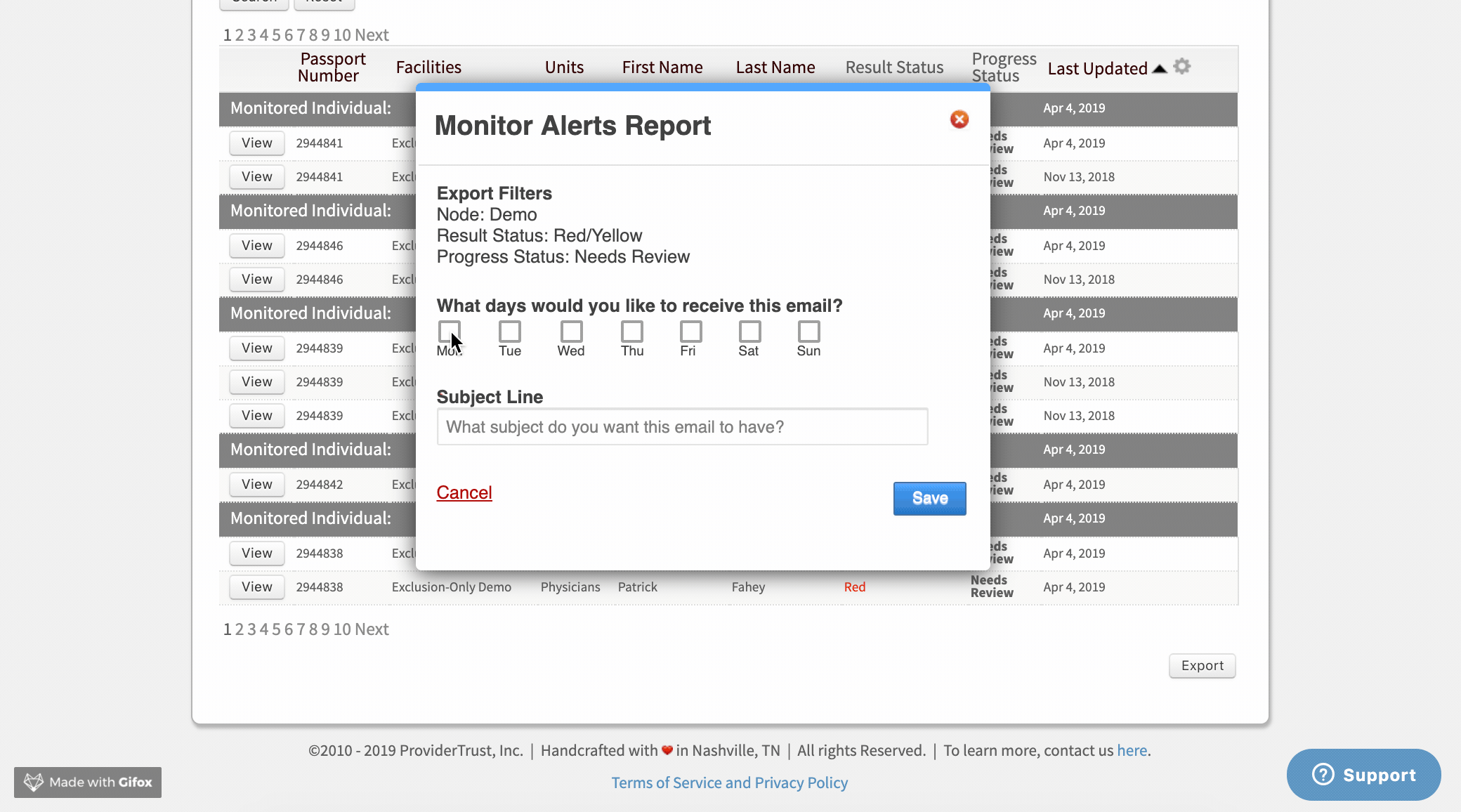1461x812 pixels.
Task: Click the Cancel link
Action: pyautogui.click(x=464, y=492)
